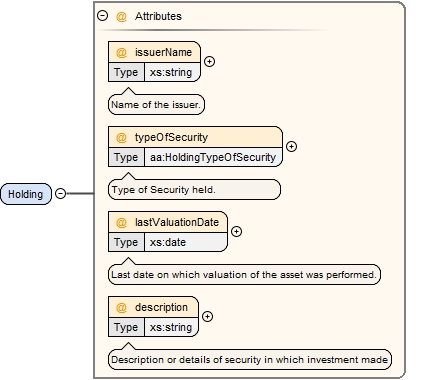Select the lastValuationDate attribute header
423x380 pixels.
pos(168,222)
